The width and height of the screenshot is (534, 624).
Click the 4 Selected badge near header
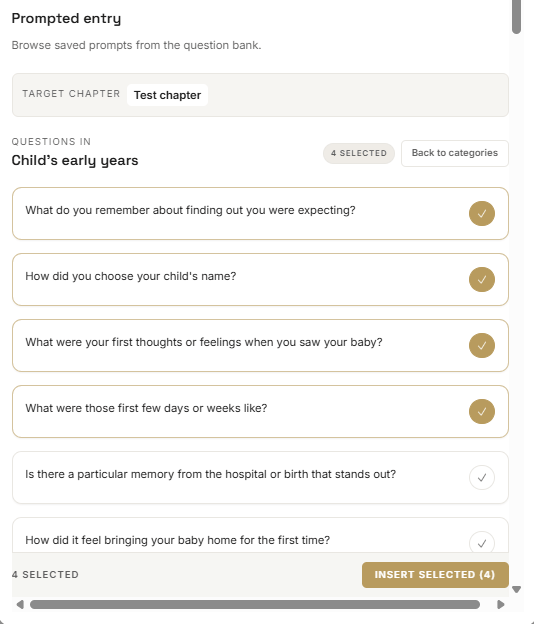(x=359, y=153)
